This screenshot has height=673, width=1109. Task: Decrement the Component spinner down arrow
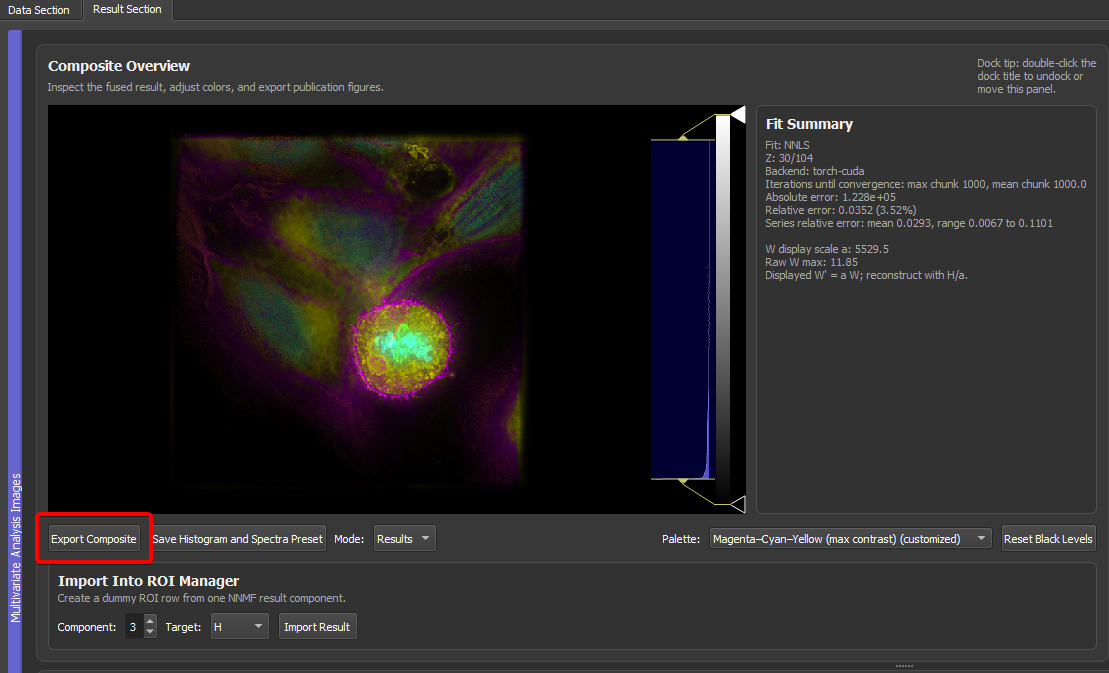(150, 632)
